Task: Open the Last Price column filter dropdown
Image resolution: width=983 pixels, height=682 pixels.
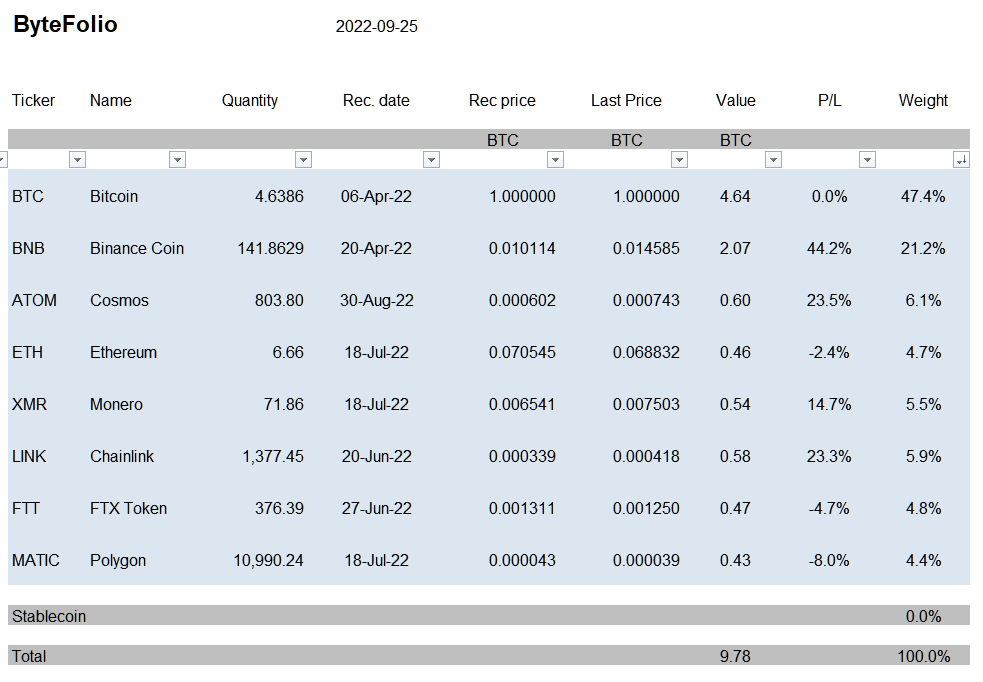Action: click(x=680, y=160)
